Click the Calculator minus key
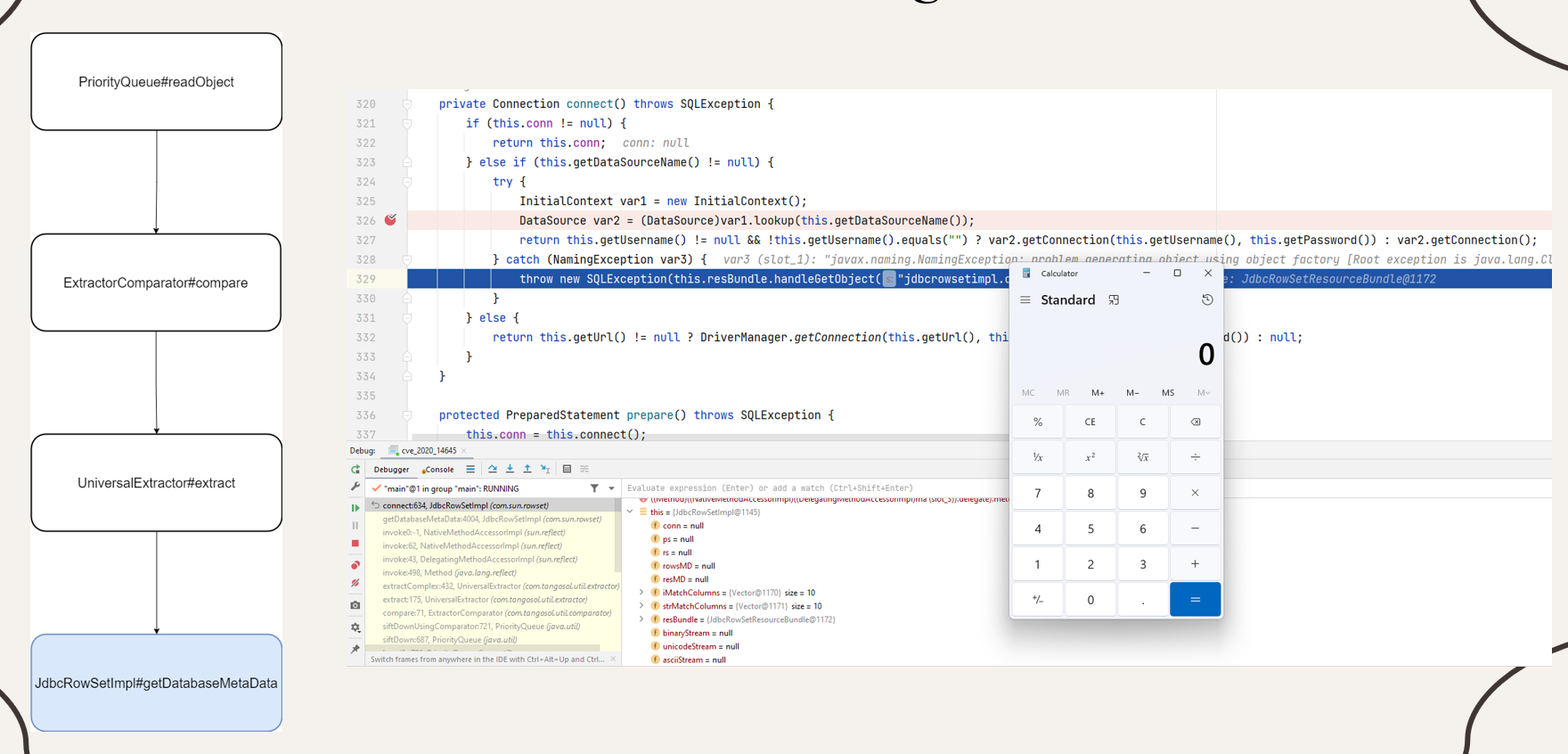Screen dimensions: 1568x754 (1196, 529)
